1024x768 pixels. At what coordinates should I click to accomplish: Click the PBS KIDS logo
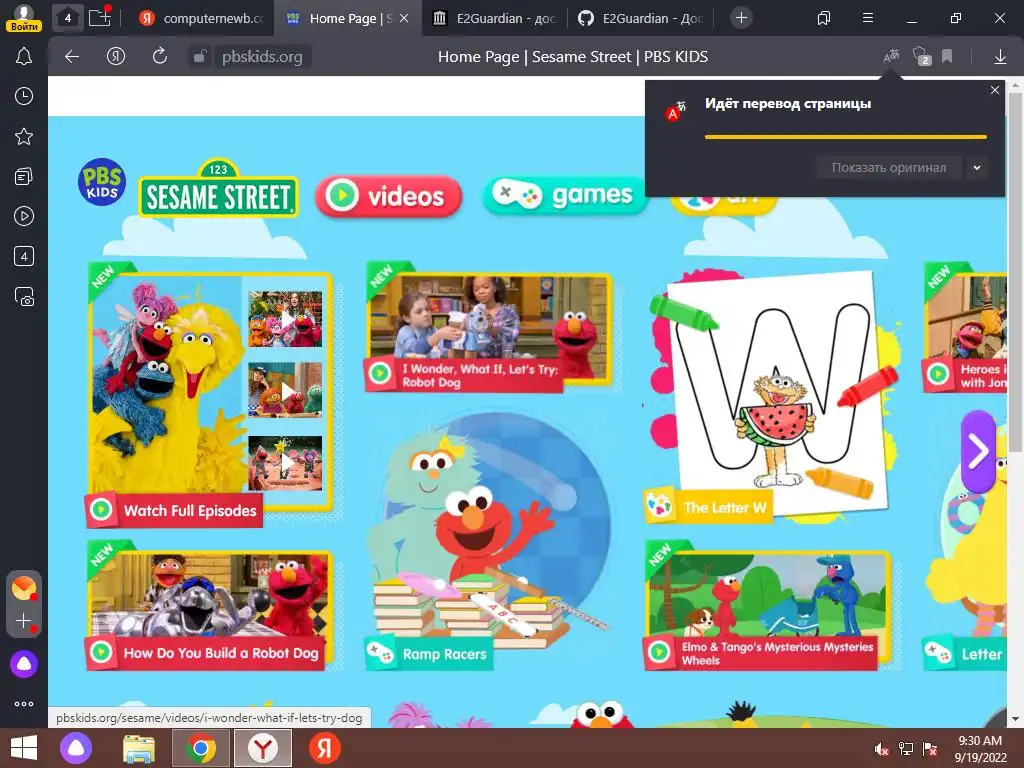[x=102, y=182]
